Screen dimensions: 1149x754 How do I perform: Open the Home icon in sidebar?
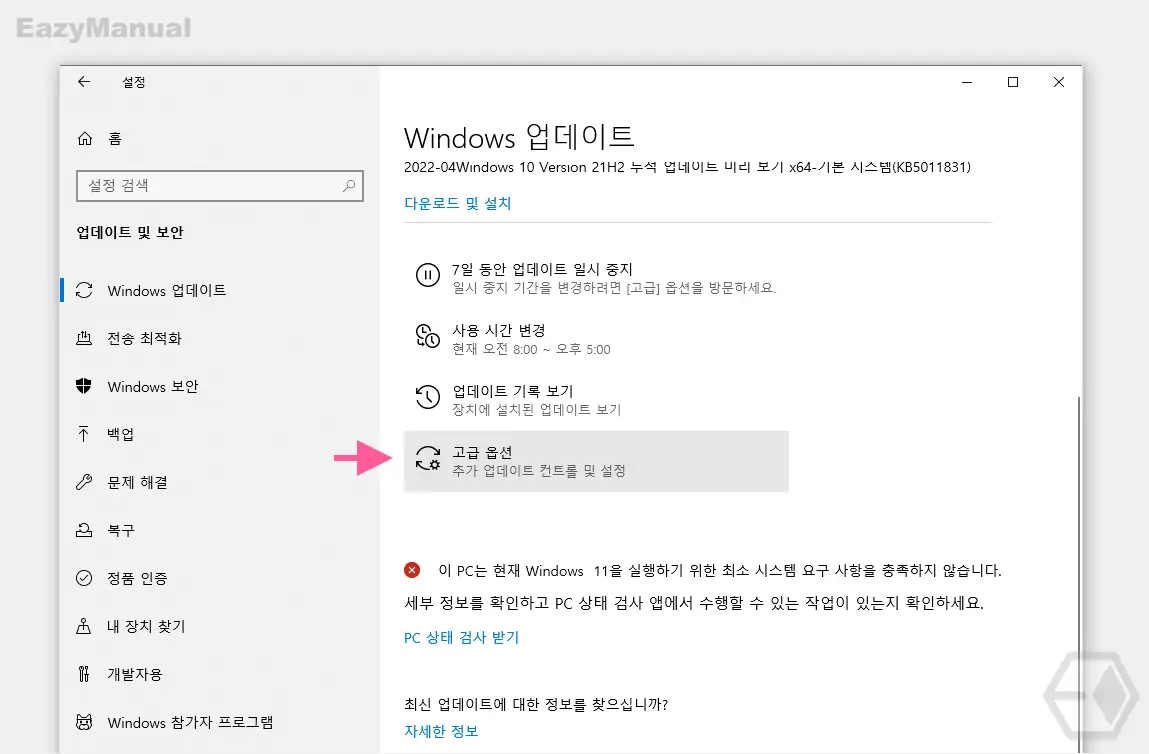pos(85,138)
